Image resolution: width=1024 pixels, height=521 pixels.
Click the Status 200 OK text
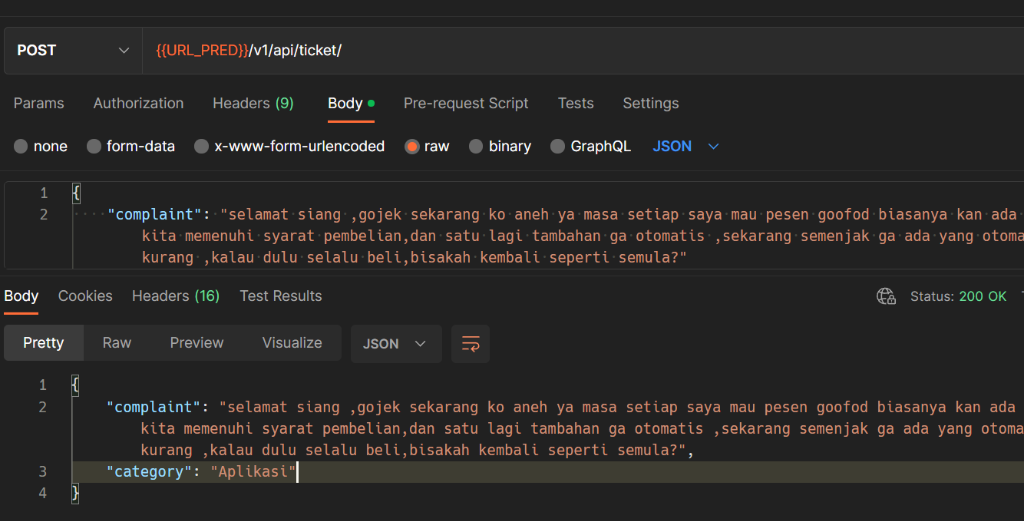coord(958,296)
